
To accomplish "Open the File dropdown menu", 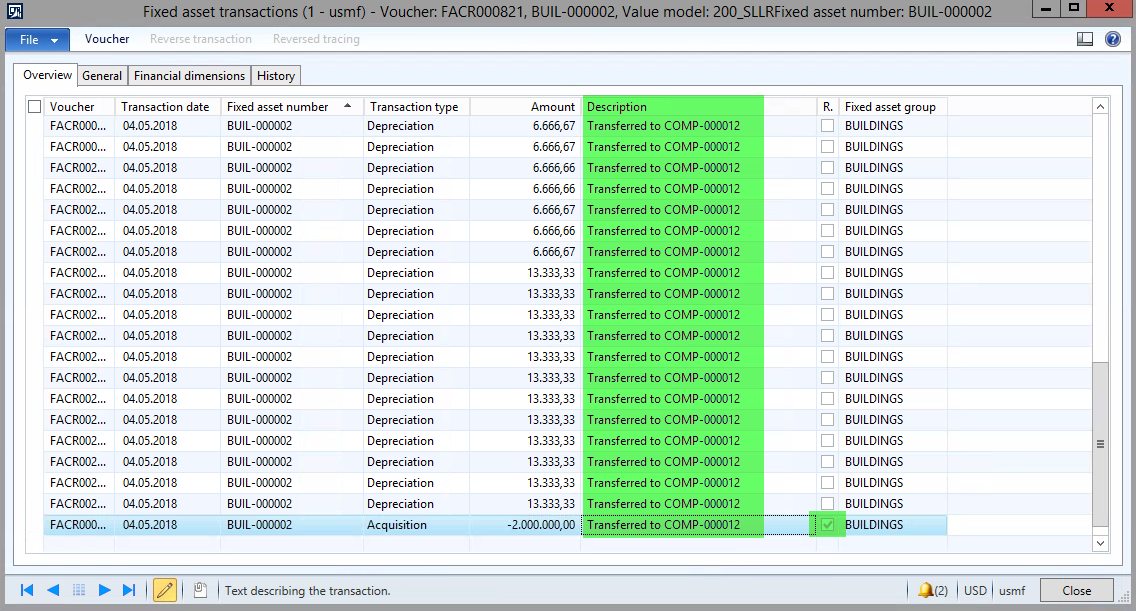I will point(37,39).
